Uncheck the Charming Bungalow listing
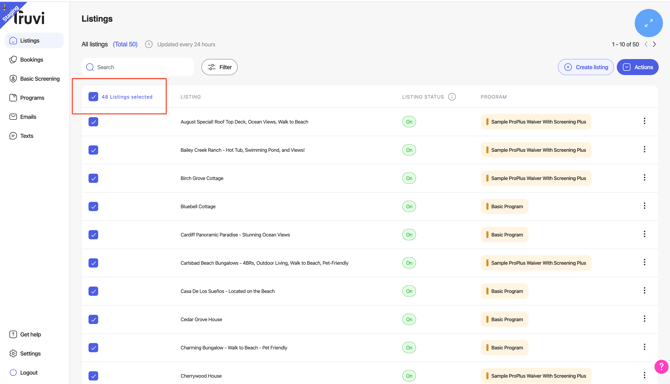 pos(93,347)
